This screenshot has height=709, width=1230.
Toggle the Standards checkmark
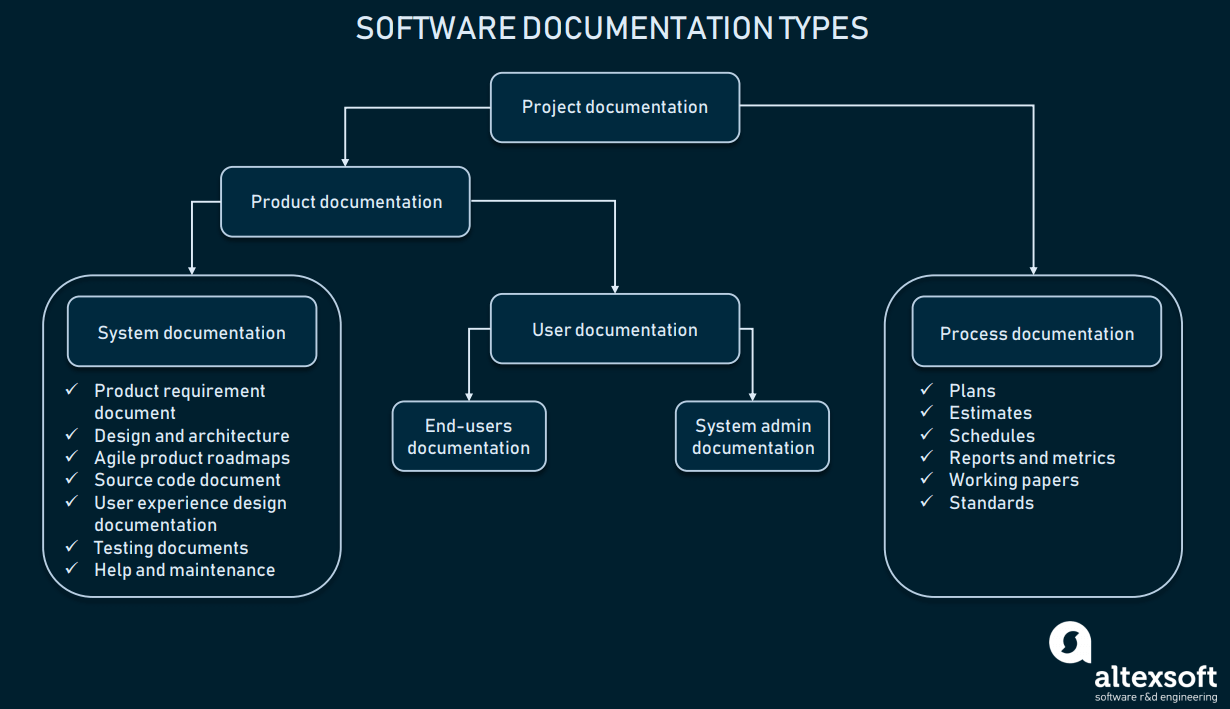(991, 503)
